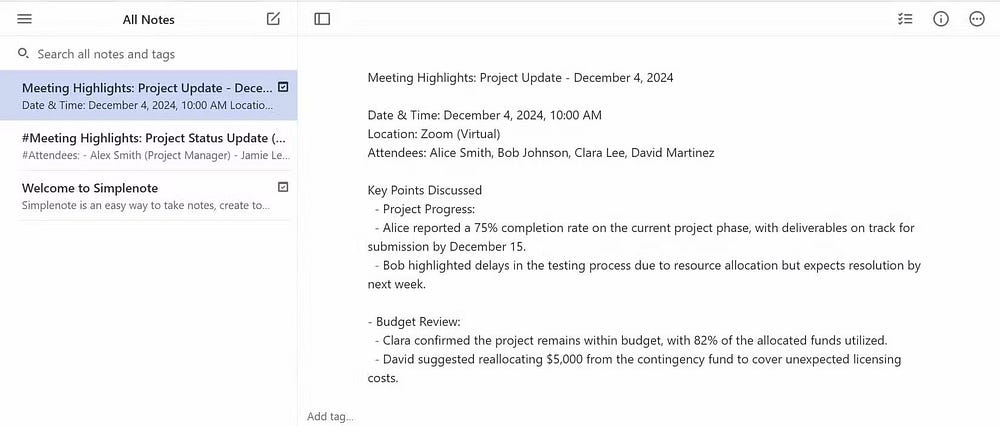Insert a checklist into the note
The image size is (1000, 426).
pos(905,19)
